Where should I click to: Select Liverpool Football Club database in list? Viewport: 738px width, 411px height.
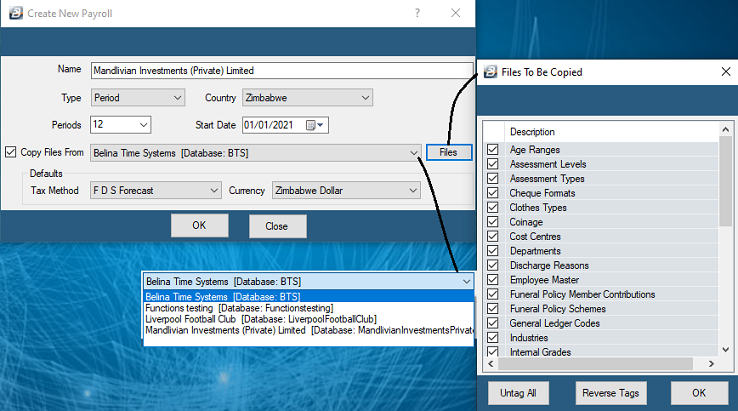[x=308, y=319]
